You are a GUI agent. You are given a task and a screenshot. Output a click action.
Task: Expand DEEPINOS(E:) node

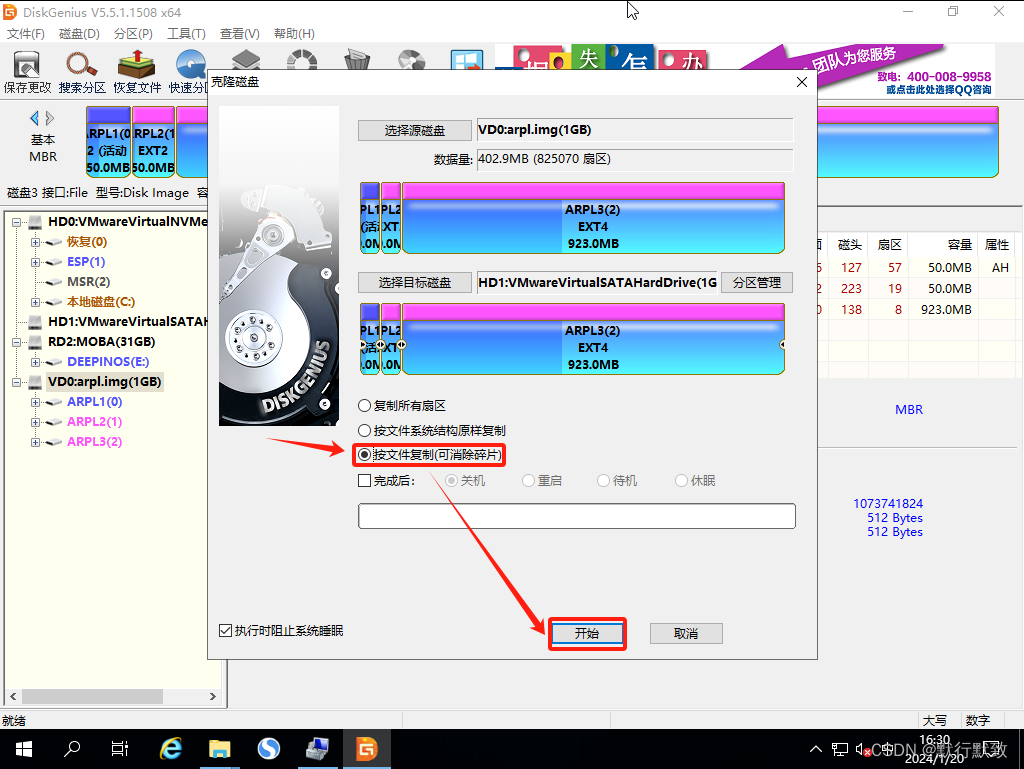click(x=35, y=362)
